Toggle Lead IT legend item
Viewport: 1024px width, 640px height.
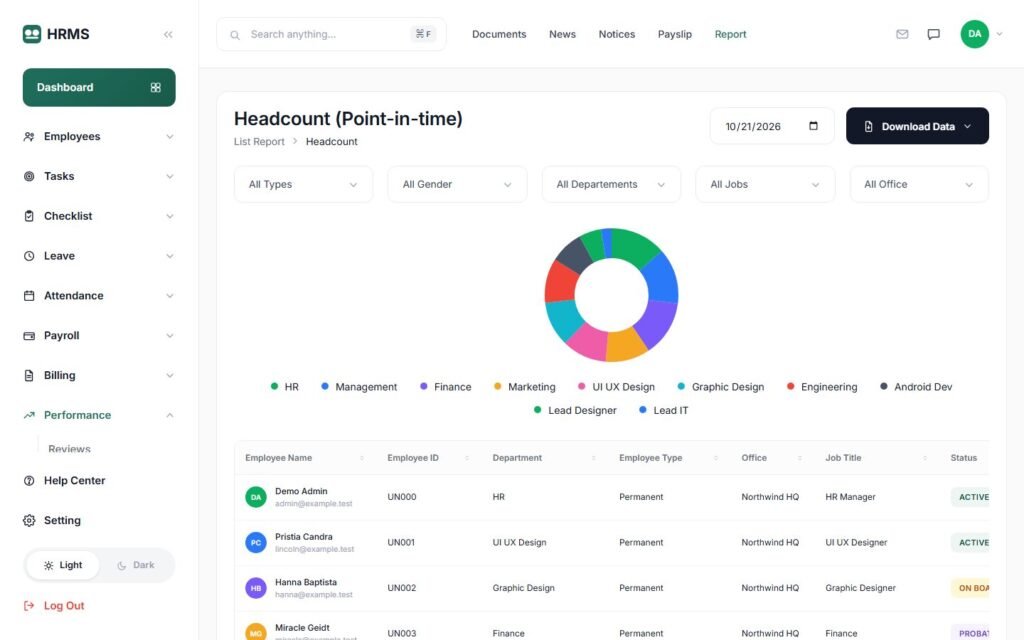[x=664, y=410]
